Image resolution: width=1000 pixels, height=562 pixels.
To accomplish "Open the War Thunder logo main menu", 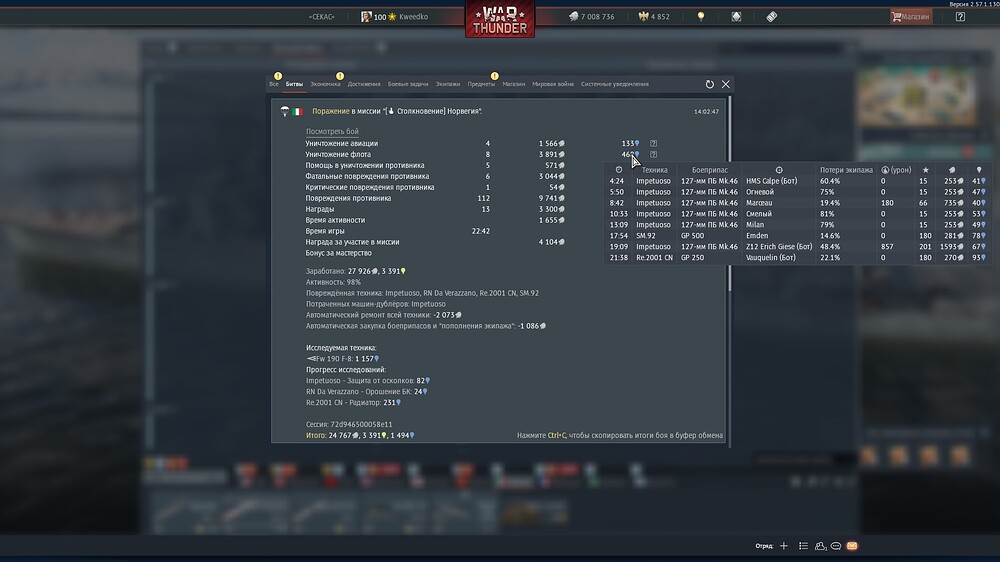I will [x=500, y=19].
